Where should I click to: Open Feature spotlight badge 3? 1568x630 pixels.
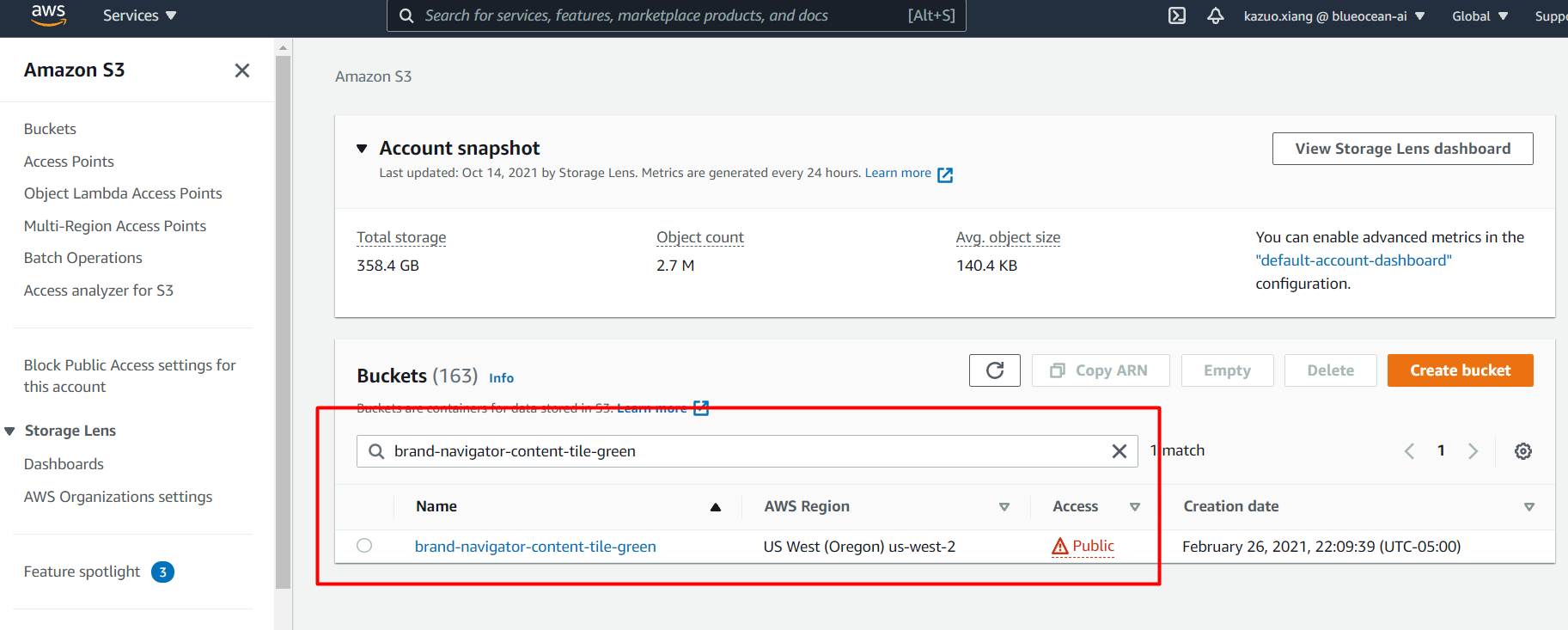pyautogui.click(x=162, y=572)
